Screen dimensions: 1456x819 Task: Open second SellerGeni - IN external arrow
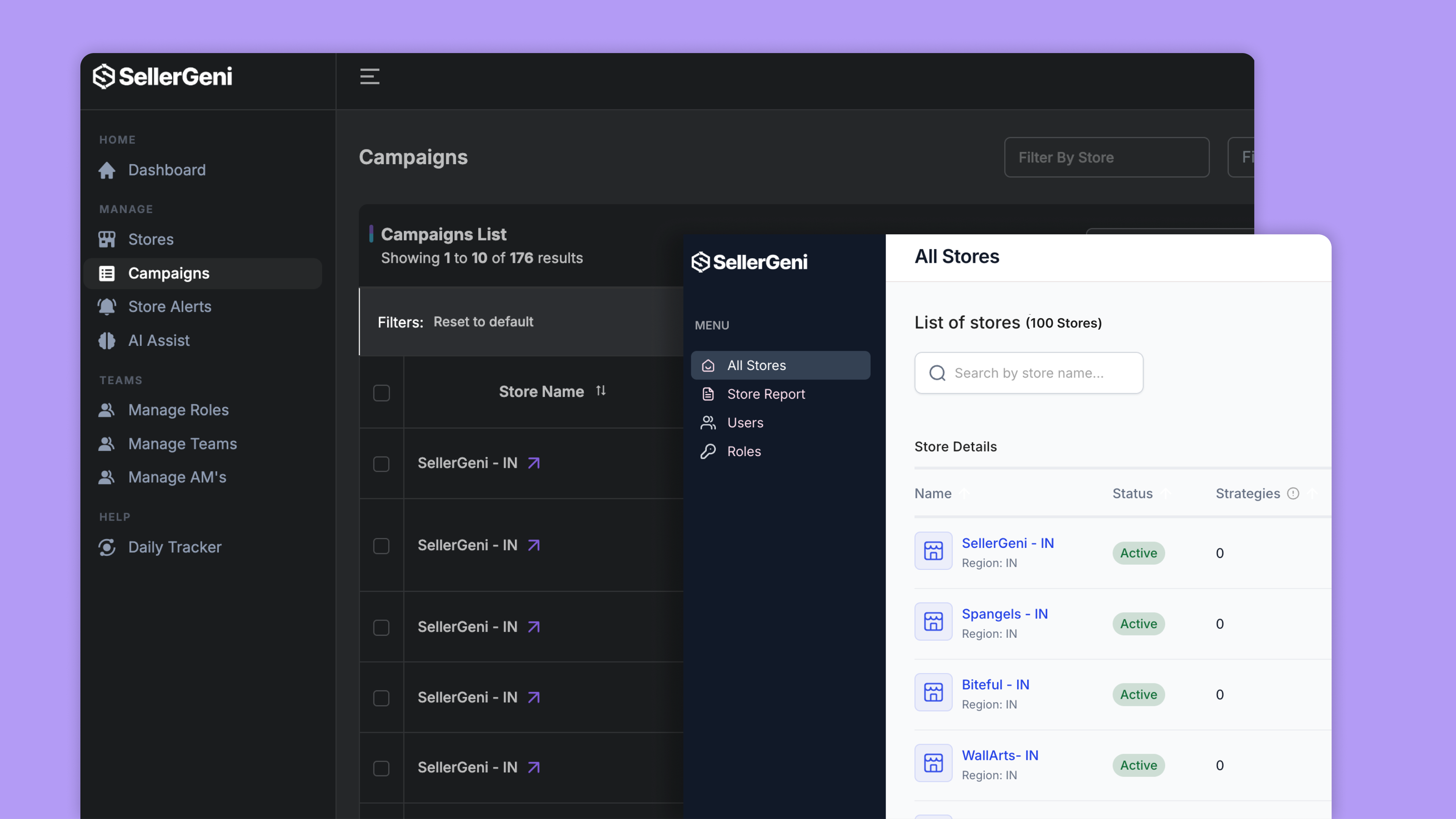click(x=533, y=546)
